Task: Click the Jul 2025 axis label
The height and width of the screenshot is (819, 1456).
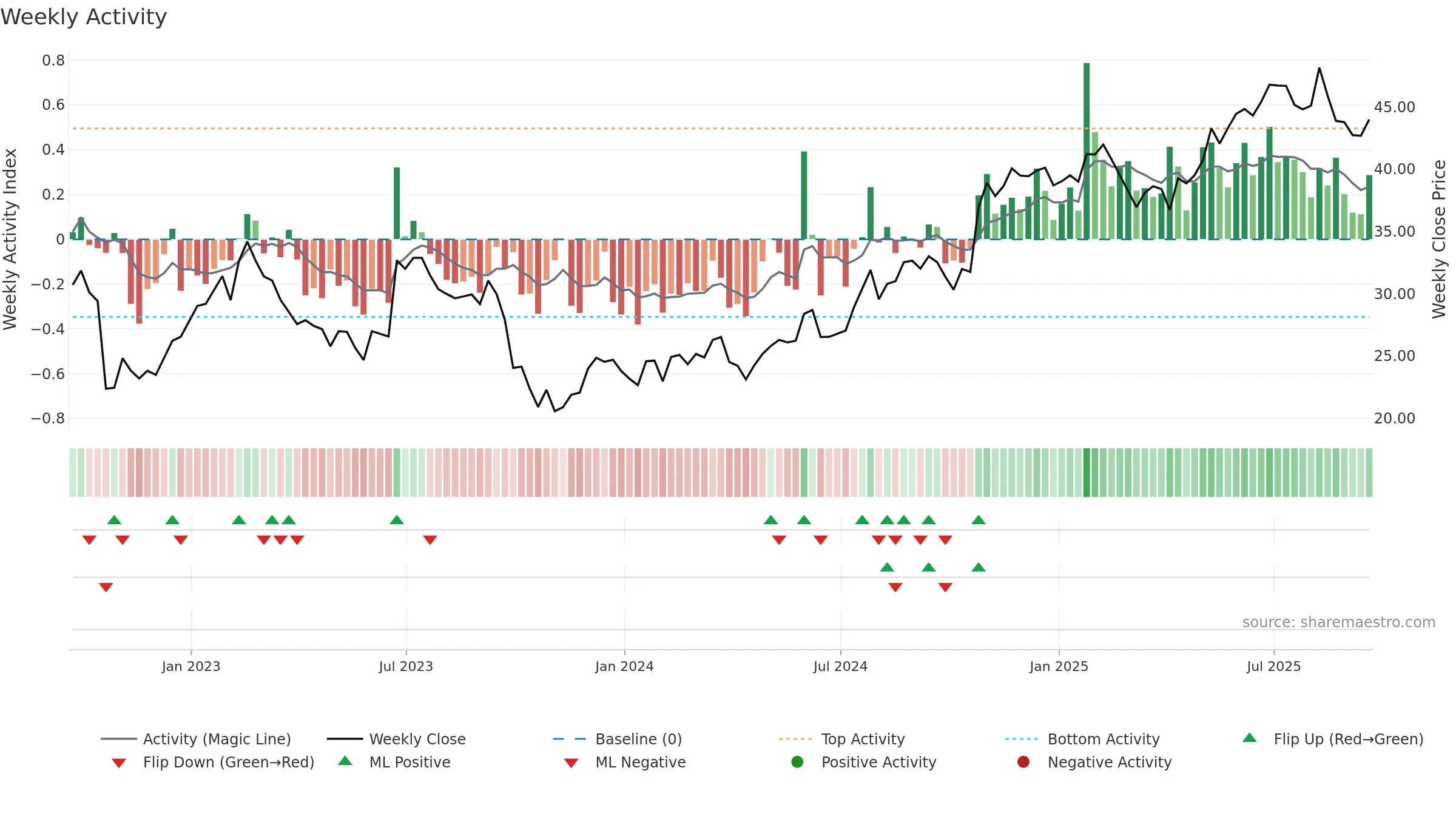Action: coord(1274,666)
